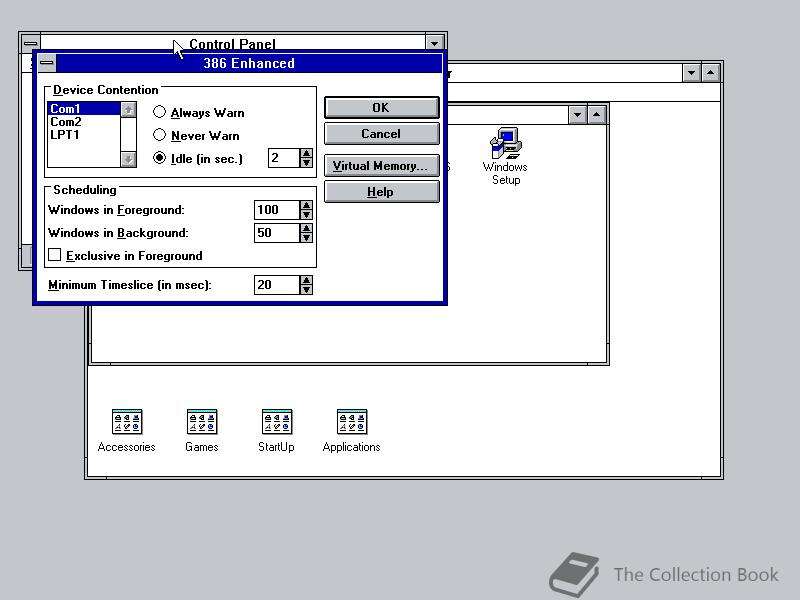
Task: Click the Windows in Foreground value field
Action: [x=277, y=210]
